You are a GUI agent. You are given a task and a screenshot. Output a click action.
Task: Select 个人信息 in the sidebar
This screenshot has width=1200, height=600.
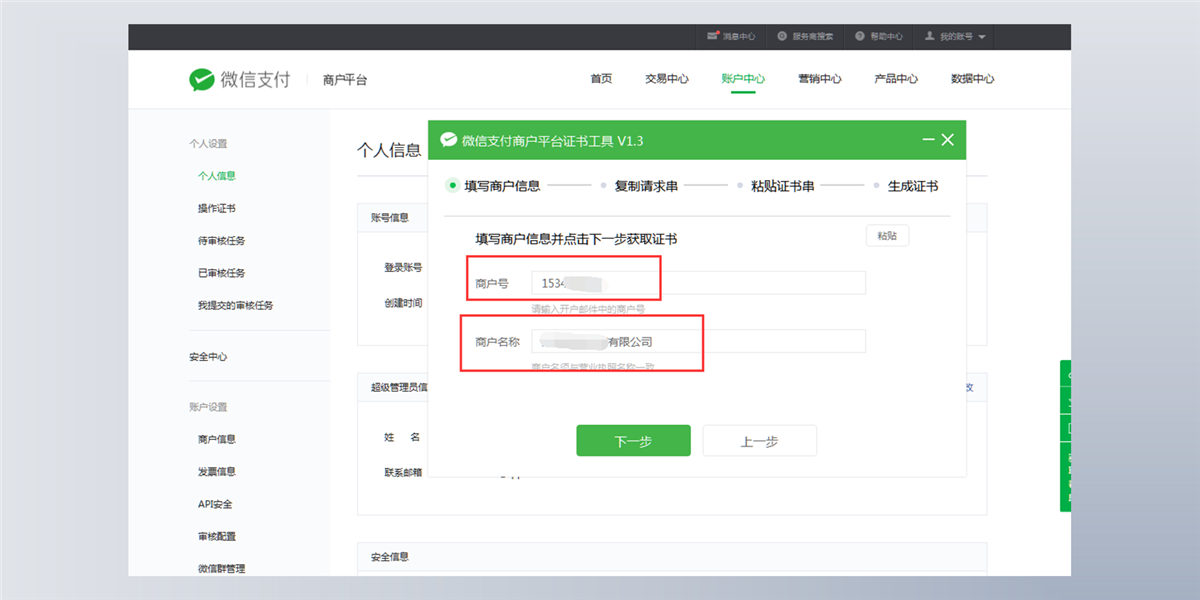[217, 176]
